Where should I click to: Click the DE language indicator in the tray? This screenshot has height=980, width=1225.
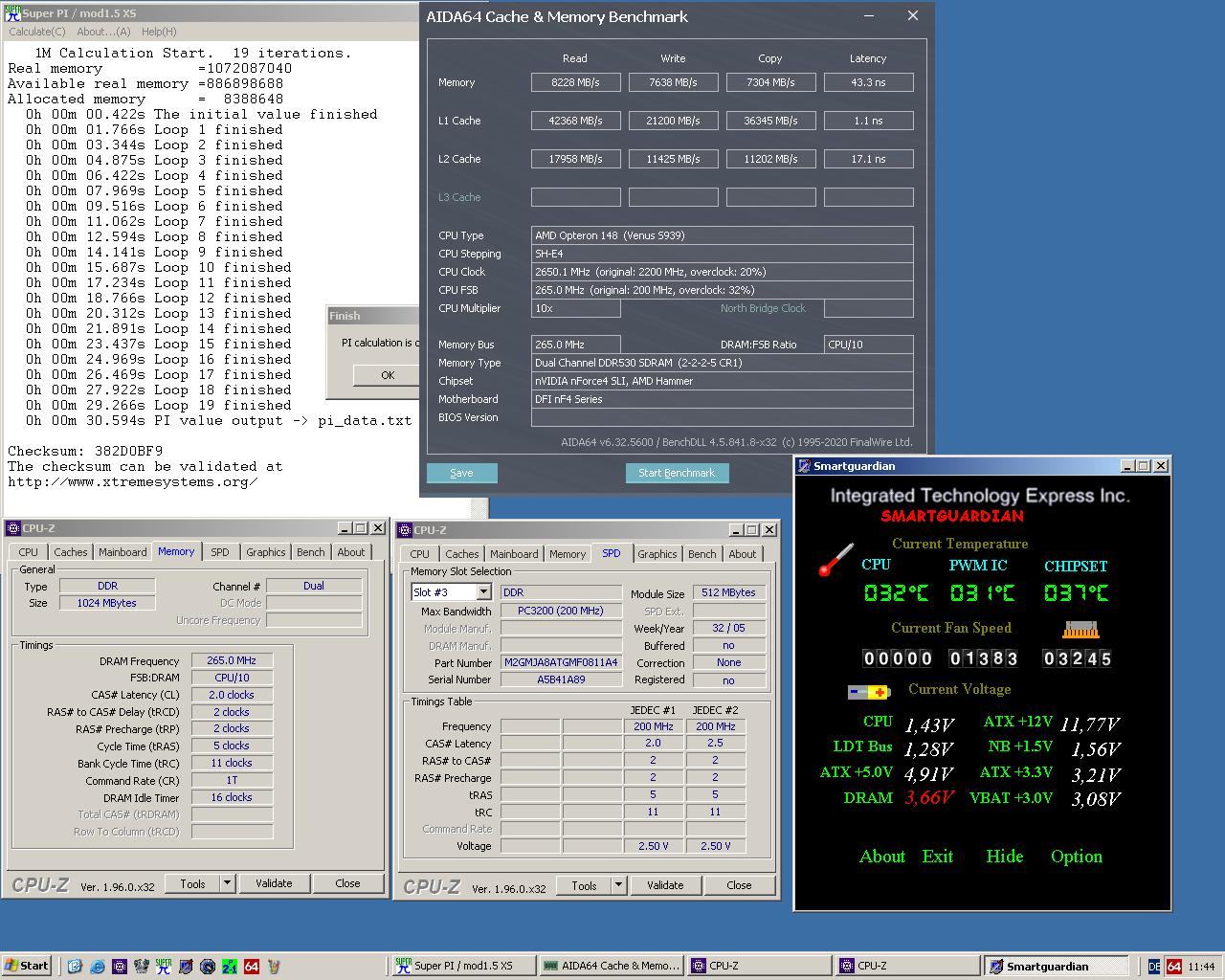tap(1154, 967)
